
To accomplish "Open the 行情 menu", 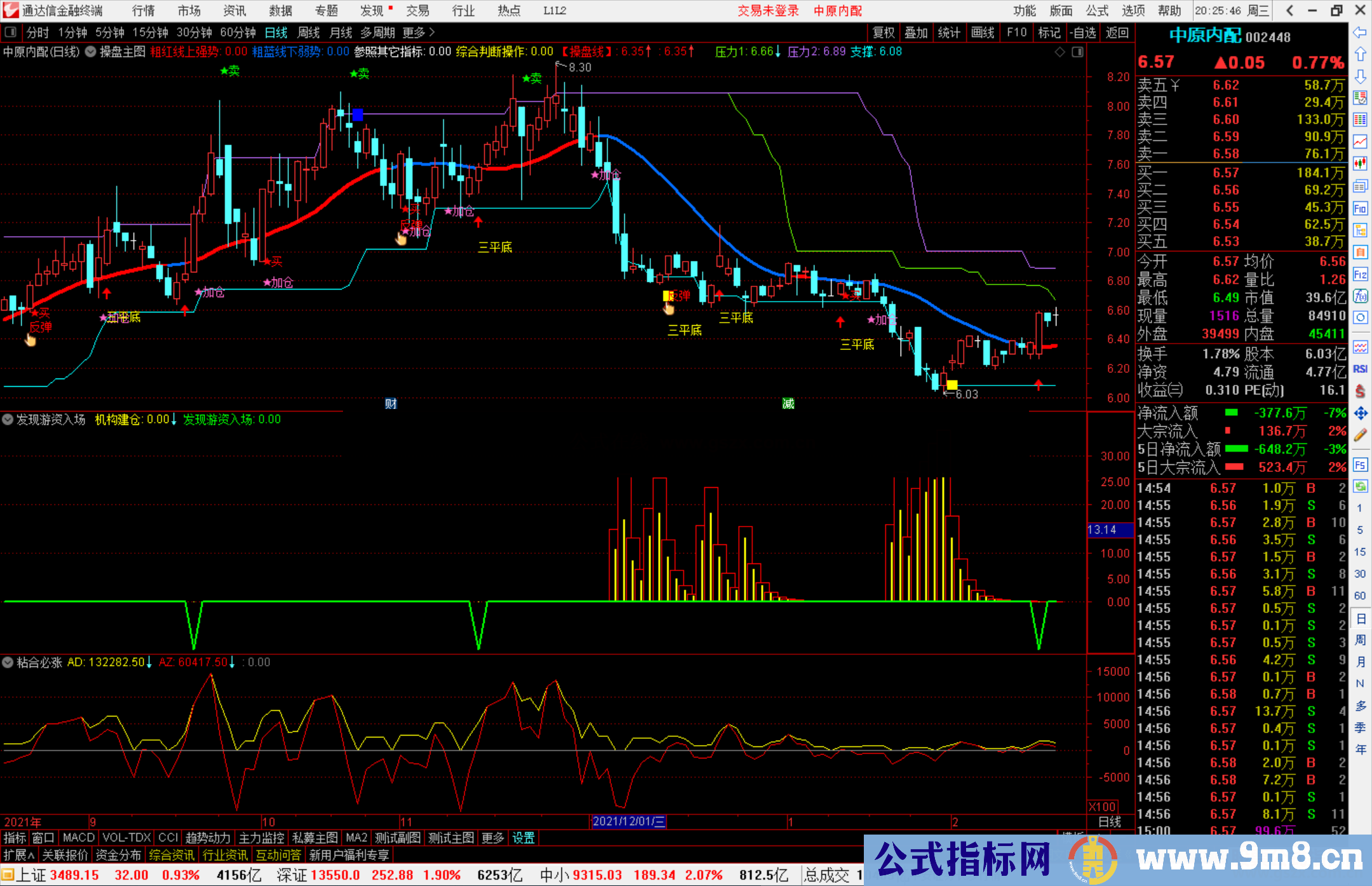I will click(143, 11).
